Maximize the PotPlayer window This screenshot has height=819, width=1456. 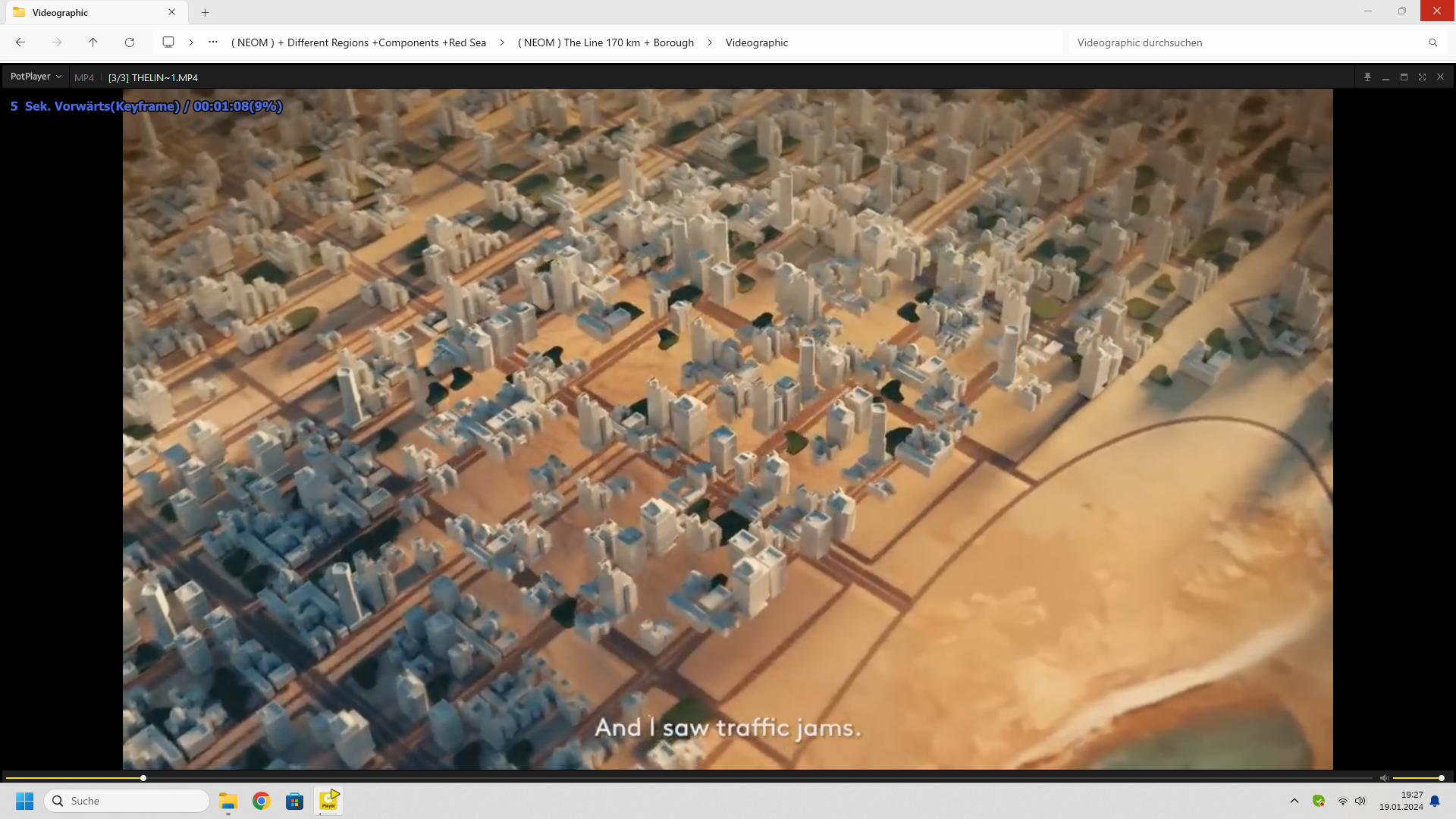(1404, 77)
